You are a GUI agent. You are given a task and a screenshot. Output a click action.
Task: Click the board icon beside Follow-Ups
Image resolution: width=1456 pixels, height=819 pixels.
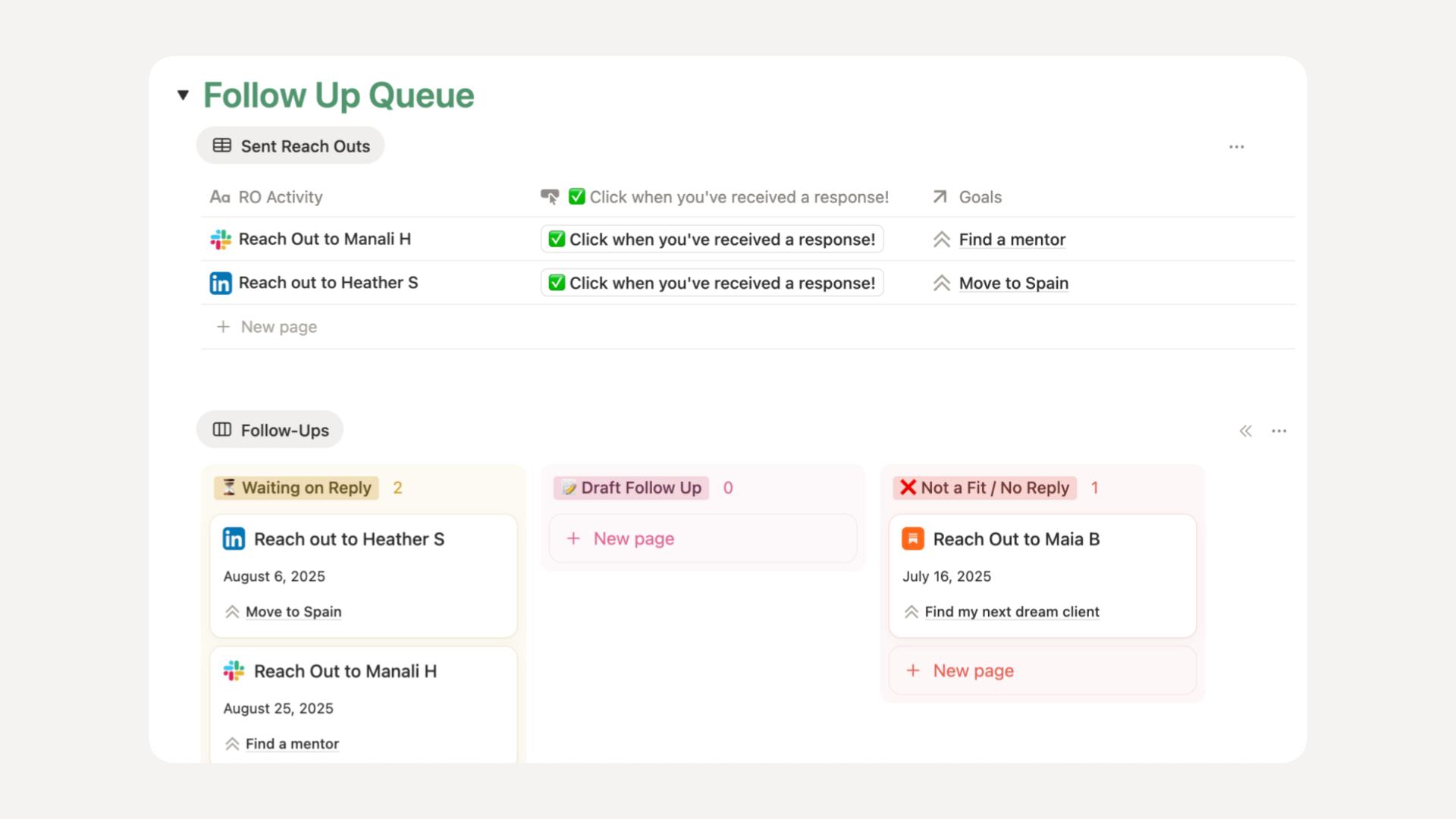(x=221, y=429)
